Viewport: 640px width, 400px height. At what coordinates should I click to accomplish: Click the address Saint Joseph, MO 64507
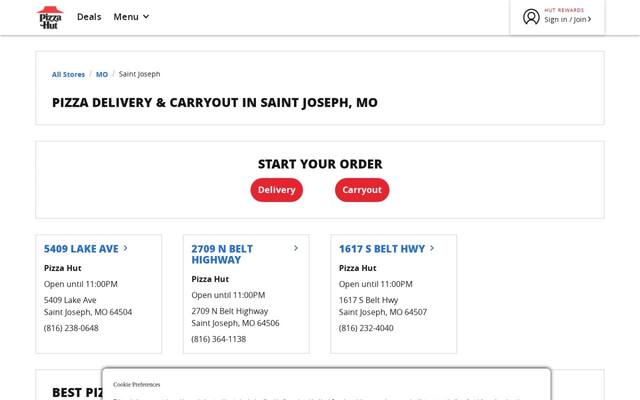[383, 312]
